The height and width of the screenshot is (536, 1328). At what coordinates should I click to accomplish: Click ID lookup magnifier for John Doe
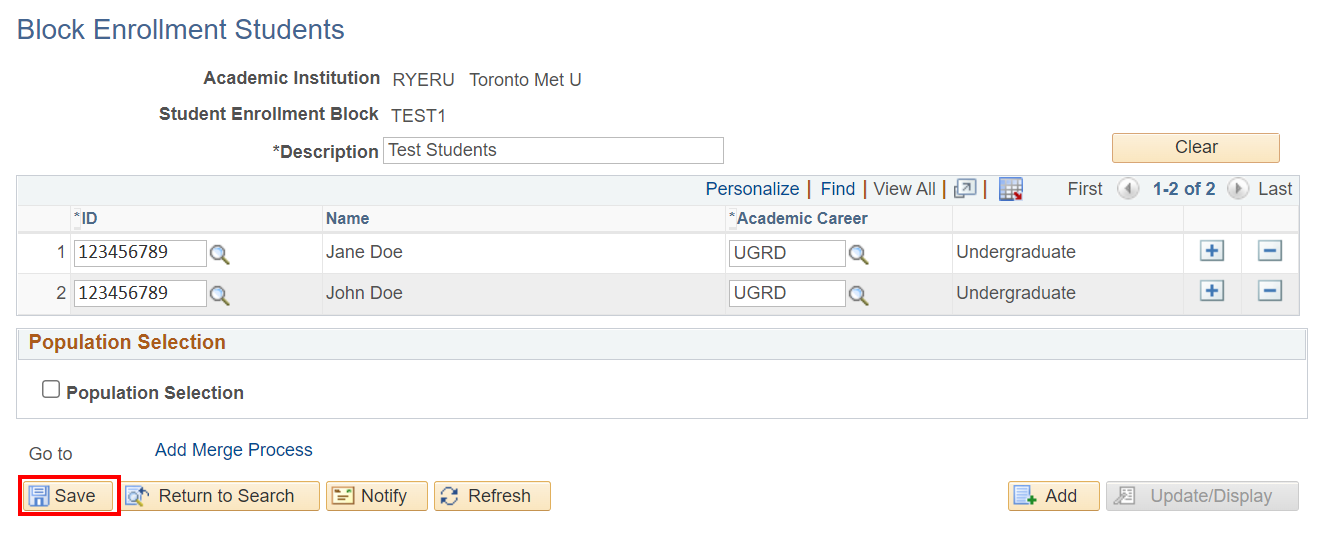tap(219, 294)
